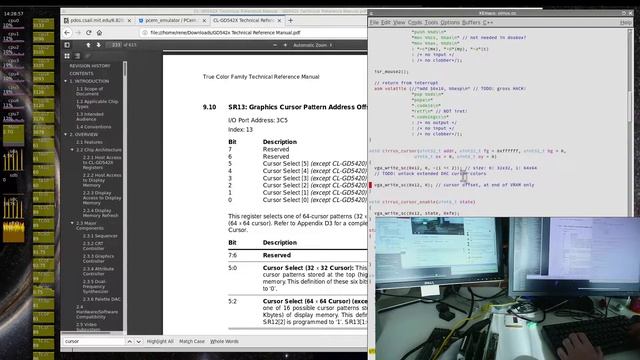The image size is (640, 360).
Task: Jump to 2.3.2 CRT Controller entry
Action: tap(93, 246)
